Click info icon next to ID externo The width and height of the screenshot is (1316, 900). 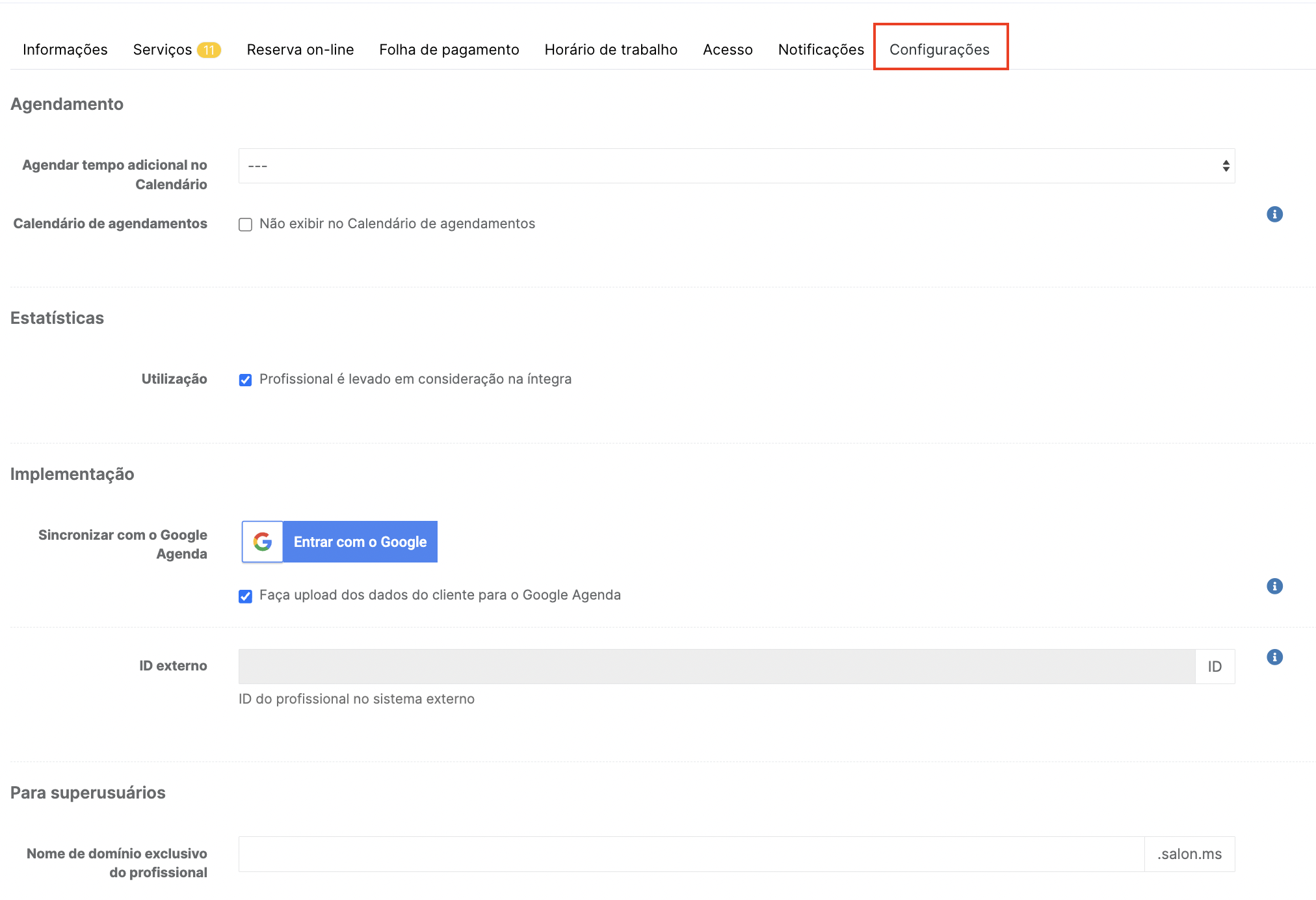(x=1274, y=657)
